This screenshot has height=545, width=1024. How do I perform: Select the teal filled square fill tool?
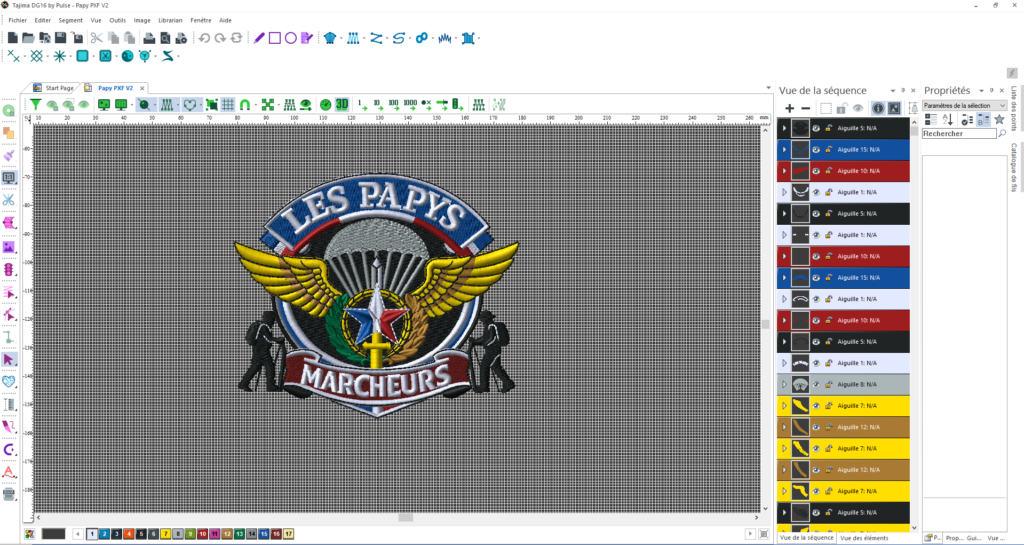click(x=82, y=56)
